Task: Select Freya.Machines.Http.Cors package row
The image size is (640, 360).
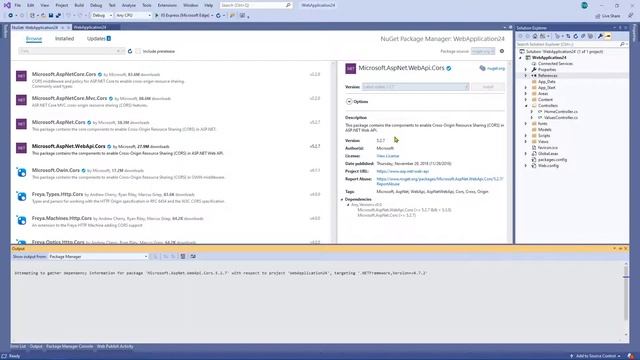Action: pyautogui.click(x=171, y=222)
